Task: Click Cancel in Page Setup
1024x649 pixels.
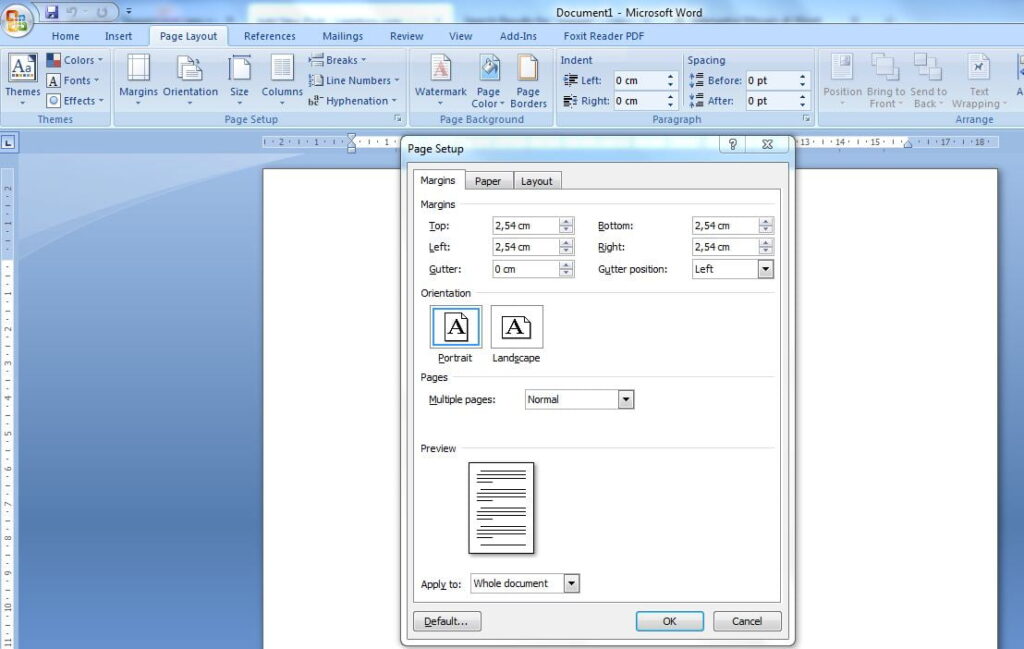Action: click(746, 621)
